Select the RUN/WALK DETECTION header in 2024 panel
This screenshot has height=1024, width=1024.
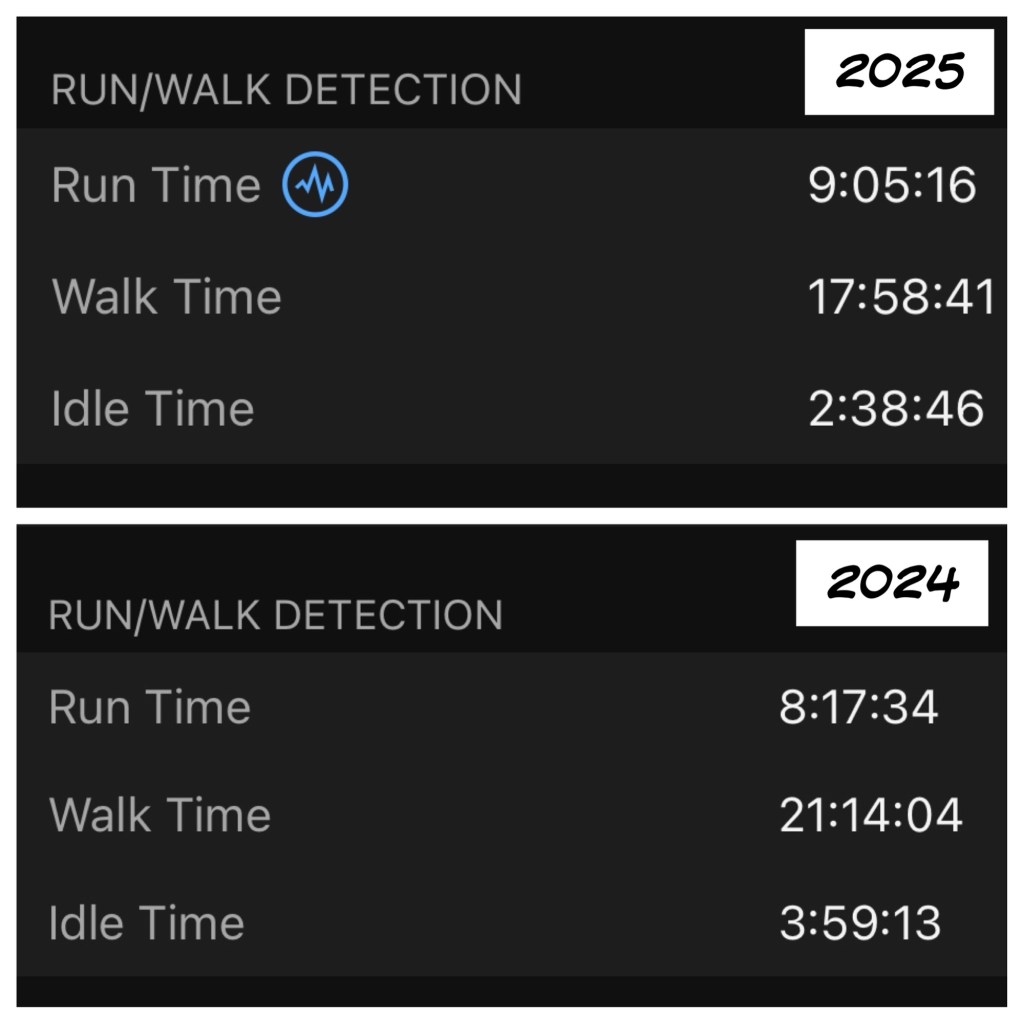click(275, 615)
